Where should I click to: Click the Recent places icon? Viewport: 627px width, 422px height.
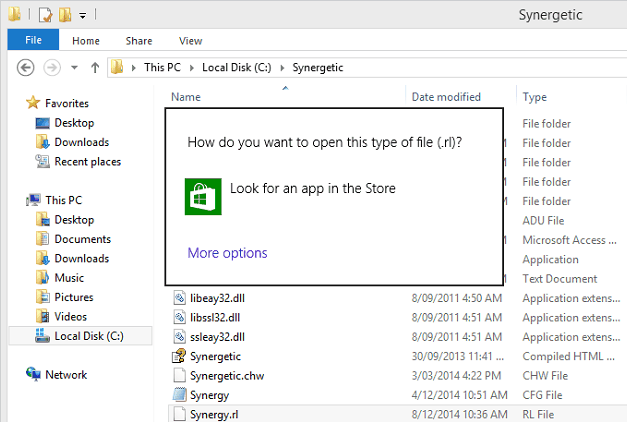coord(42,161)
